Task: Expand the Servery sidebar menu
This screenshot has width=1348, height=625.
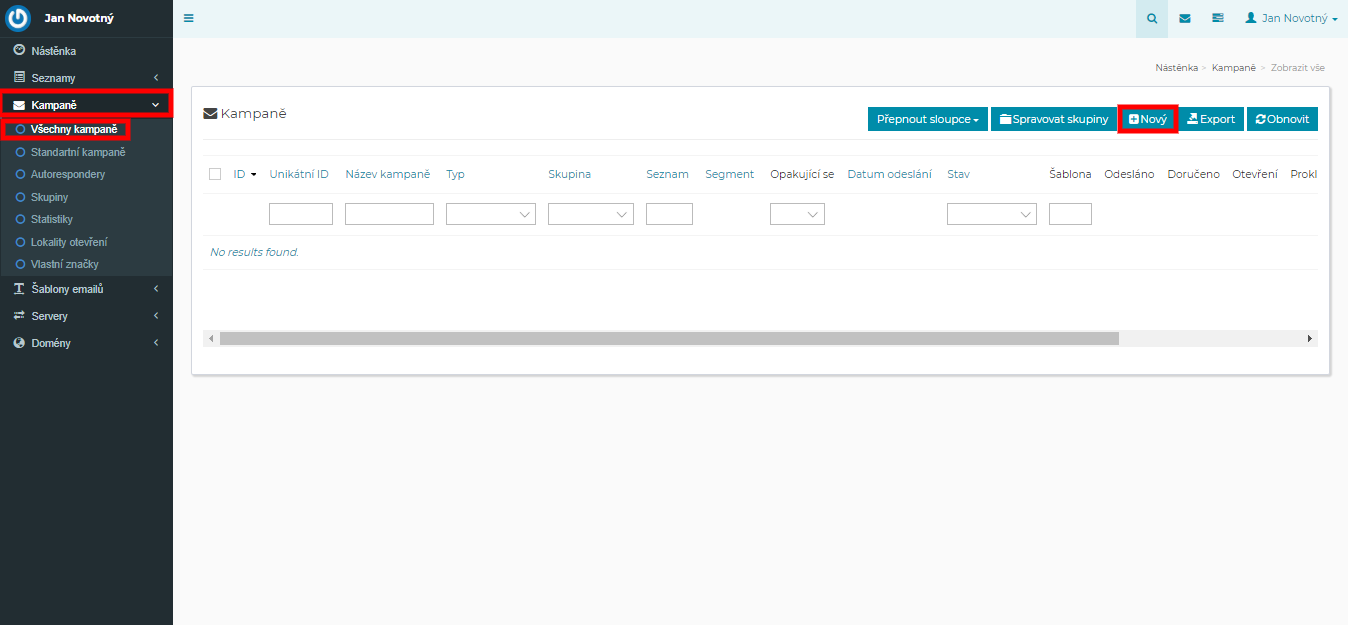Action: click(86, 316)
